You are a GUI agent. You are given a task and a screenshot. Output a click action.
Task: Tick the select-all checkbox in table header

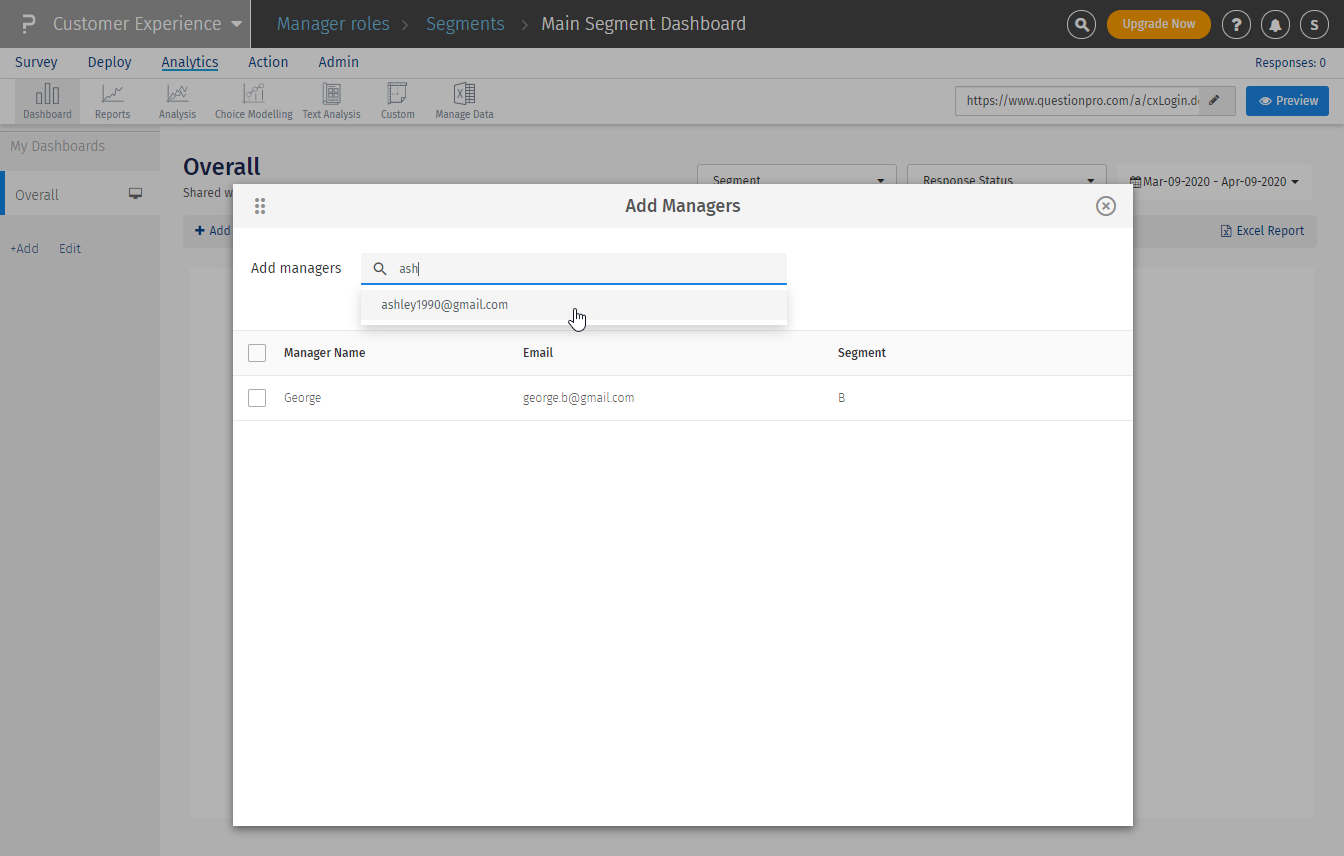coord(257,353)
